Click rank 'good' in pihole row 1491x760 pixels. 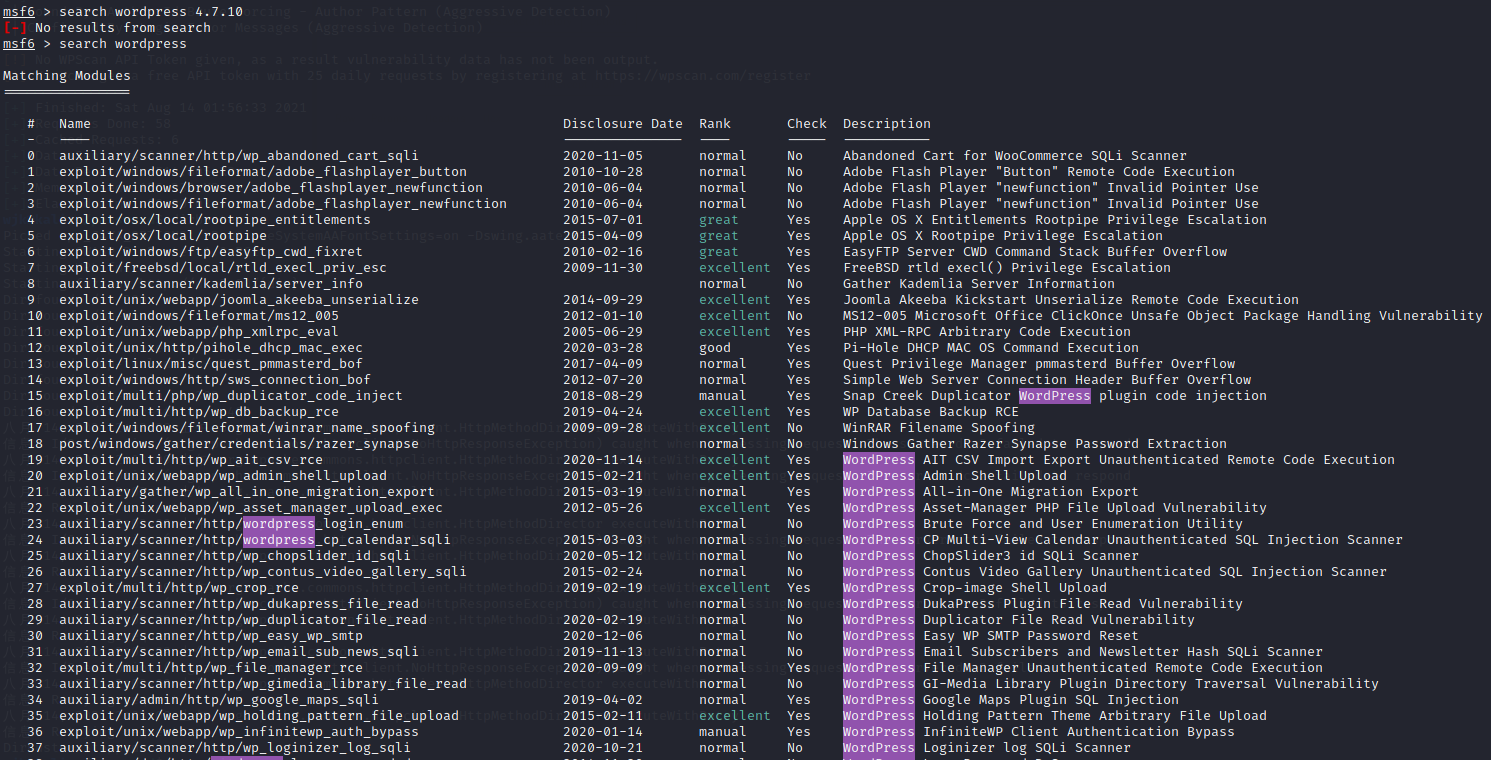pos(715,348)
